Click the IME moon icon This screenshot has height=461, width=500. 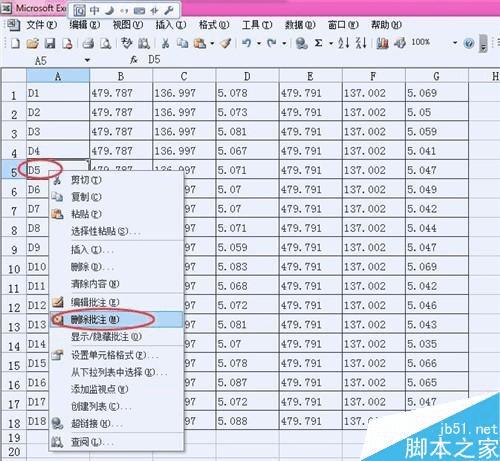pyautogui.click(x=109, y=11)
